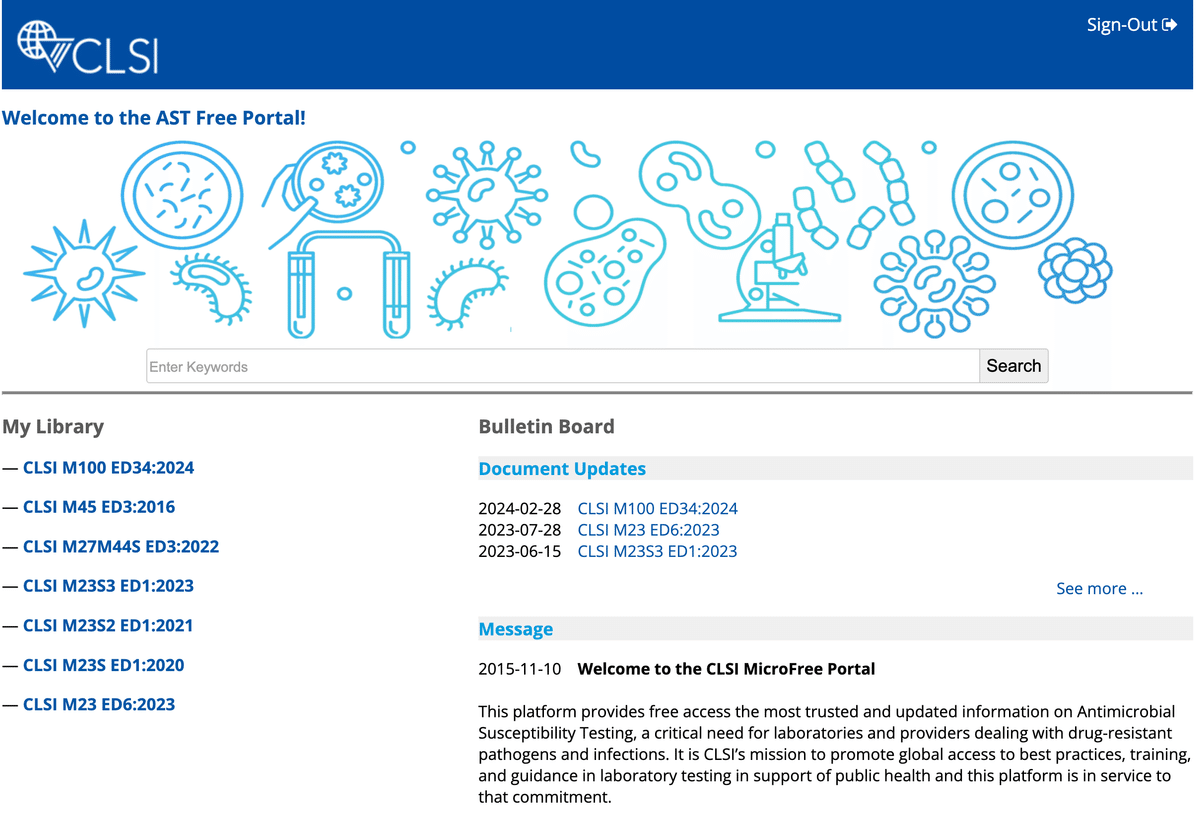Click the See more link under Document Updates

click(1099, 588)
